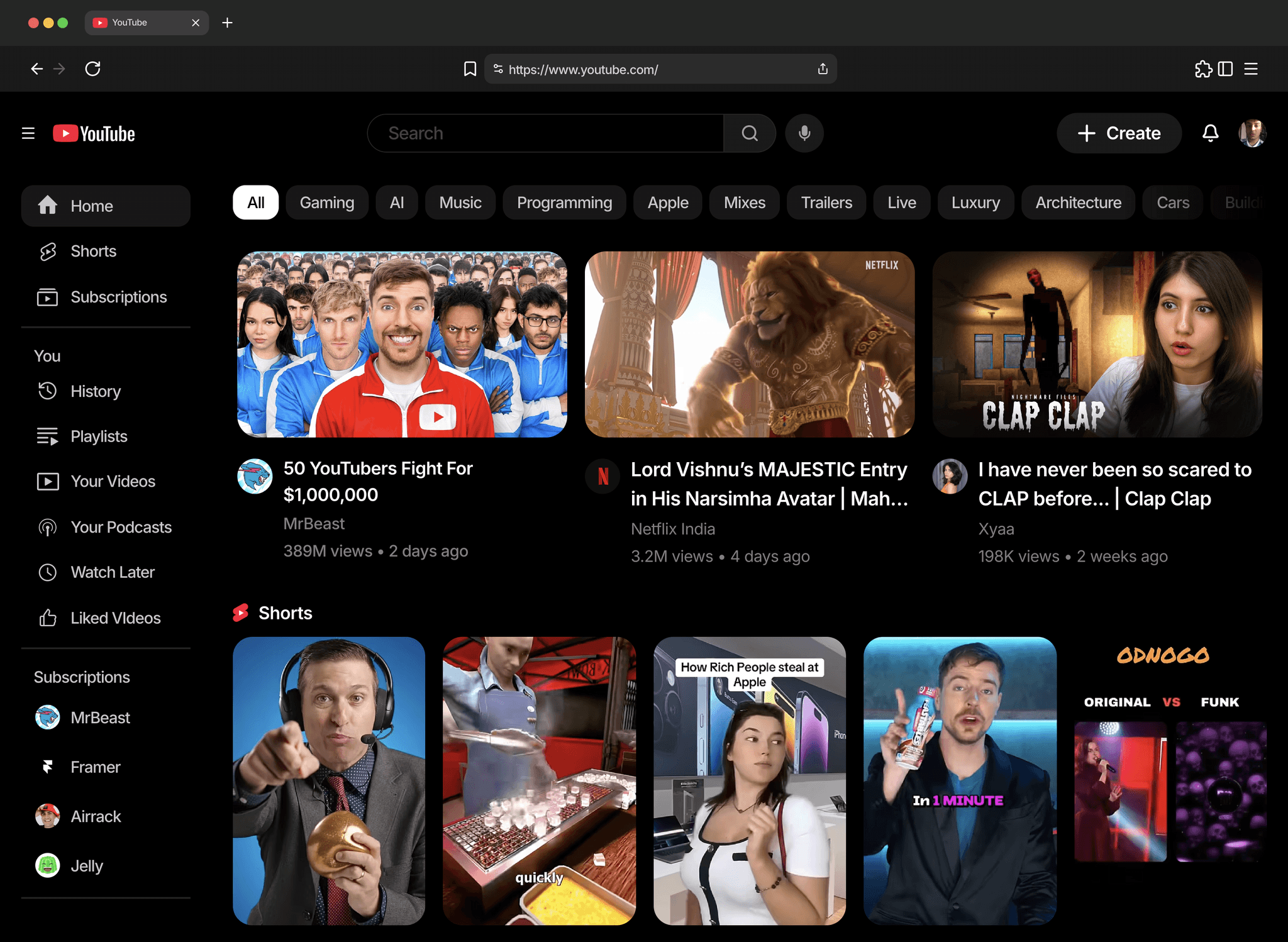Open the Original vs Funk Short

(1170, 781)
